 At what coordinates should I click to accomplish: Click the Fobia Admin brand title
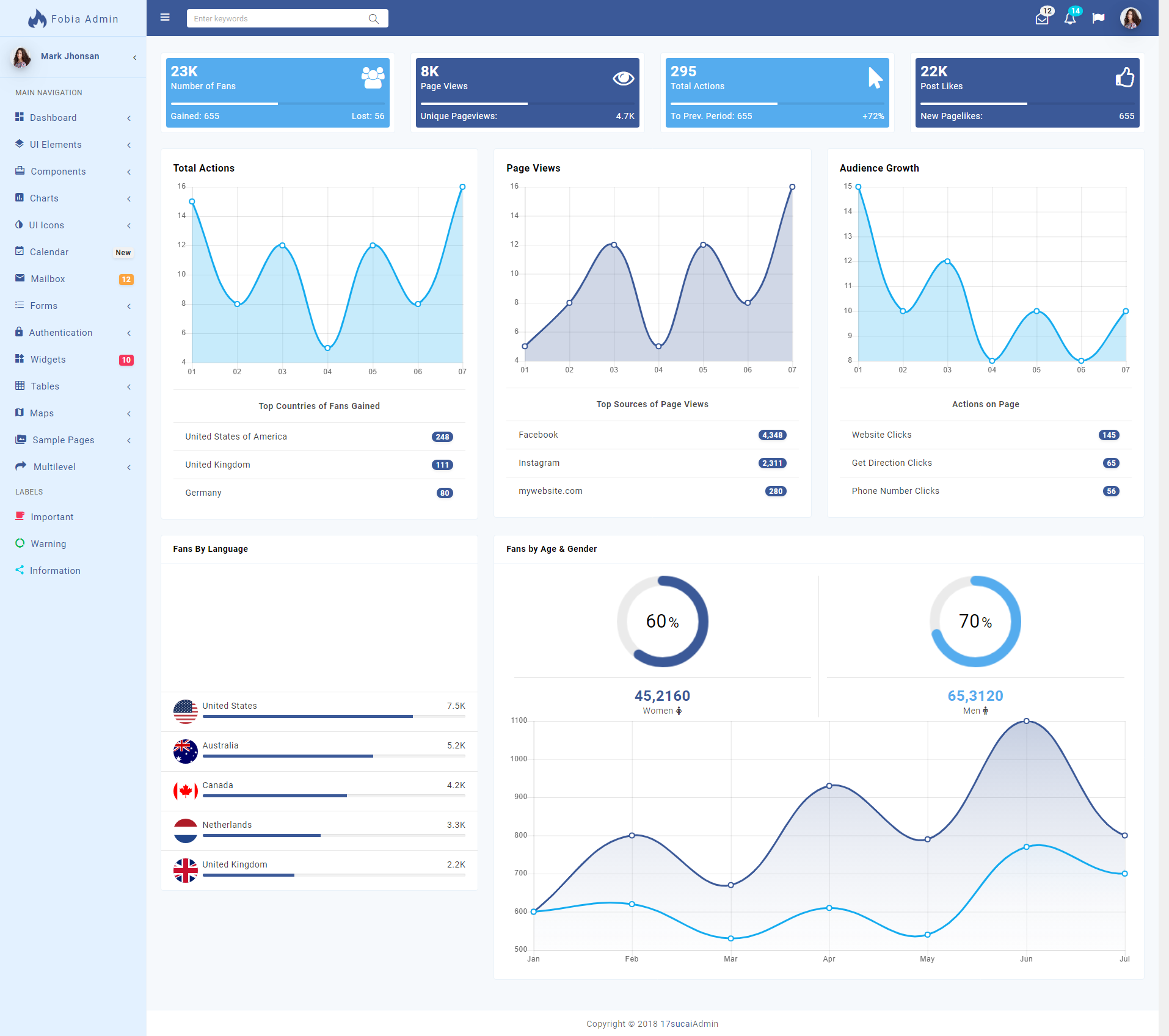click(85, 19)
